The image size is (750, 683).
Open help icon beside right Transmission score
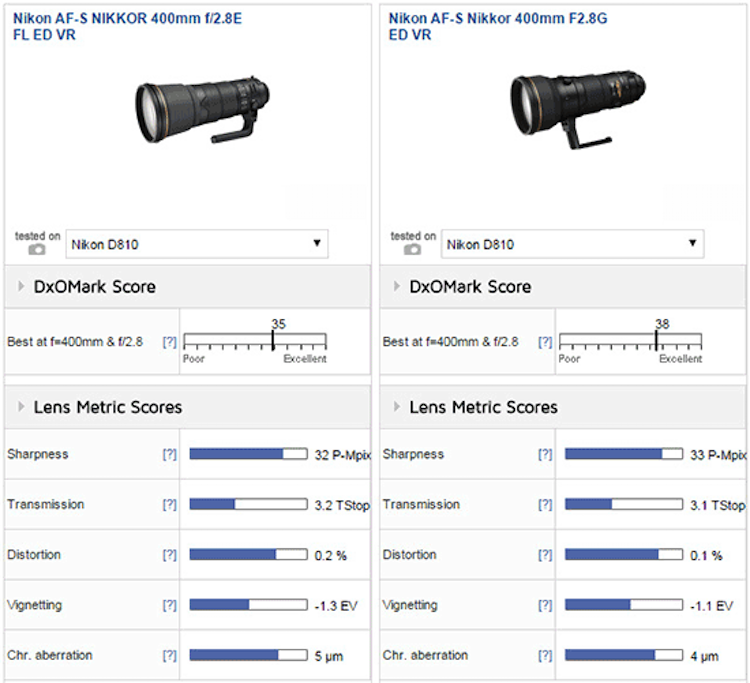point(545,505)
